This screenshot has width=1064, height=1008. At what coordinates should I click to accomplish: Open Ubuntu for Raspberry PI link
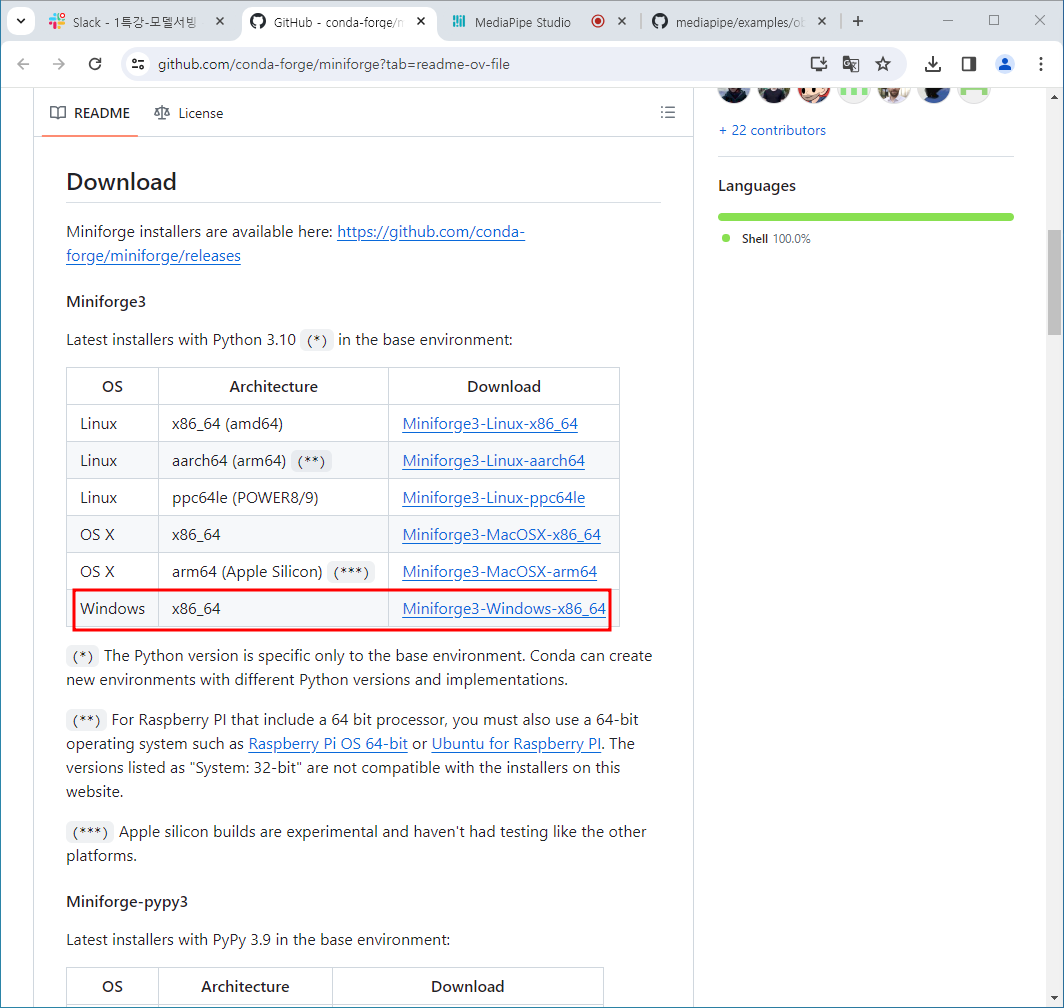(x=516, y=744)
